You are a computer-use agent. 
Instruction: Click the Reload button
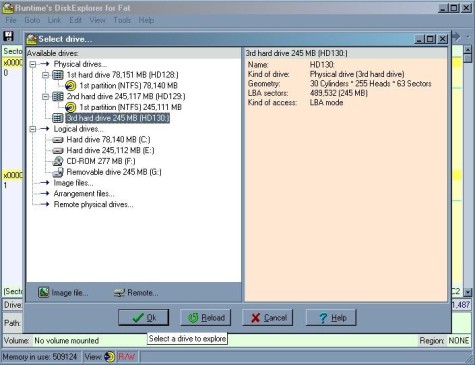point(206,318)
